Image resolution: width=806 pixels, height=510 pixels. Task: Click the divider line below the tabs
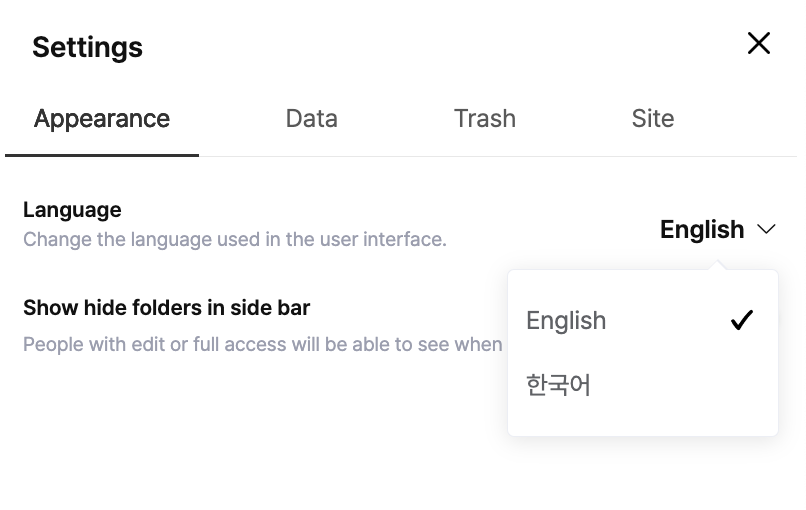(500, 157)
